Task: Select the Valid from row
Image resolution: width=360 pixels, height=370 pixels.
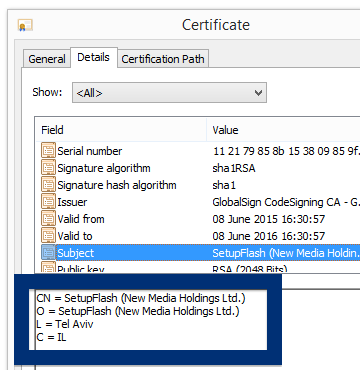Action: pyautogui.click(x=200, y=219)
